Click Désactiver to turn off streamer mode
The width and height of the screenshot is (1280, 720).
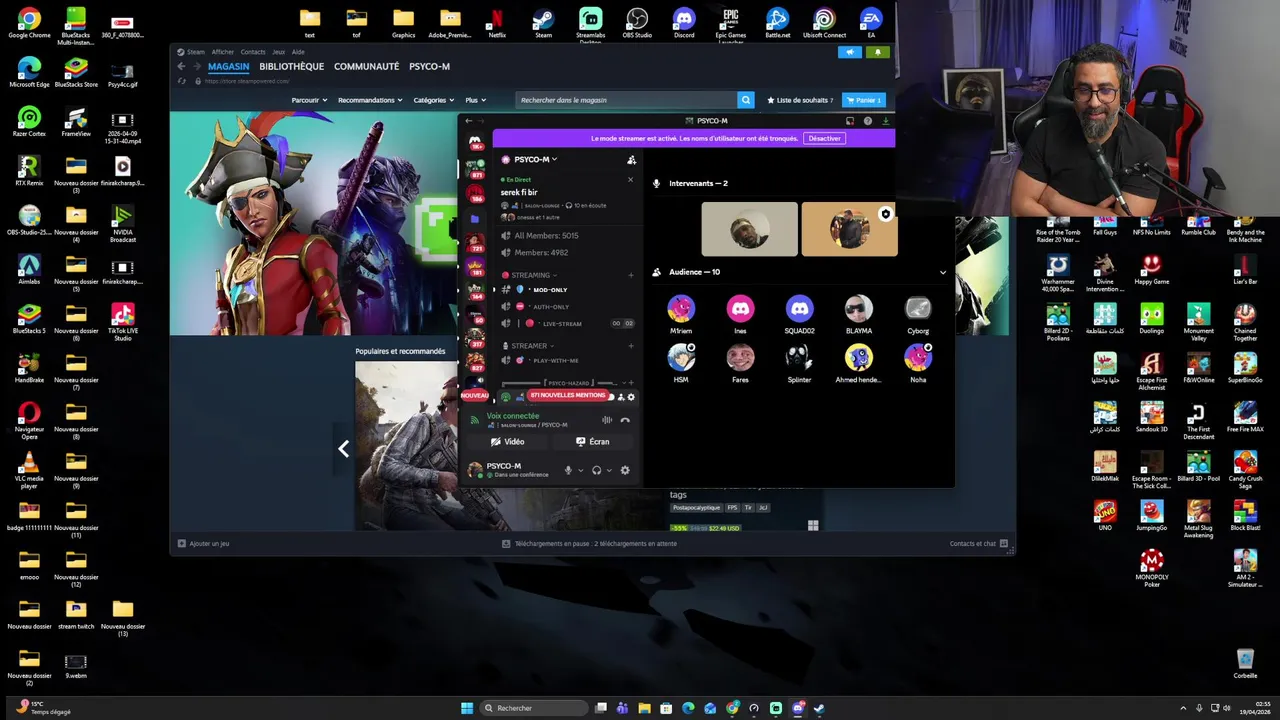(825, 138)
